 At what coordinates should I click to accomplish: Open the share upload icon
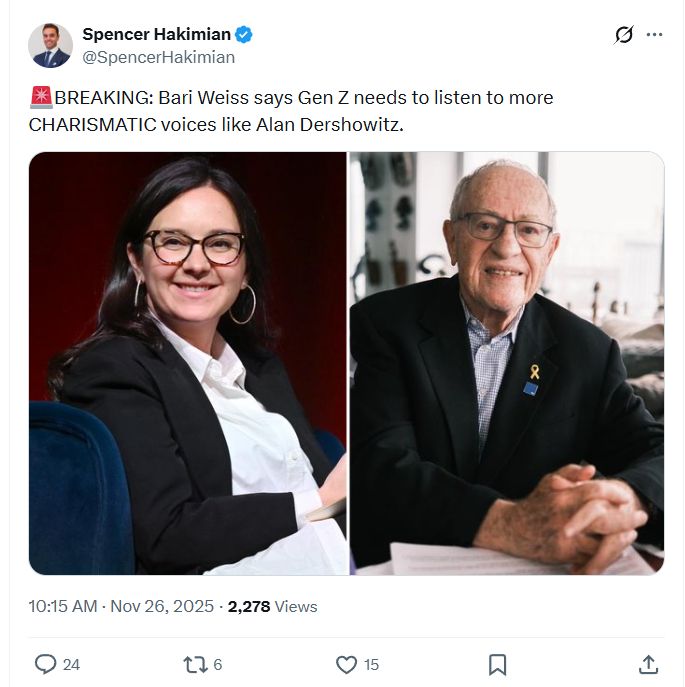pos(648,664)
